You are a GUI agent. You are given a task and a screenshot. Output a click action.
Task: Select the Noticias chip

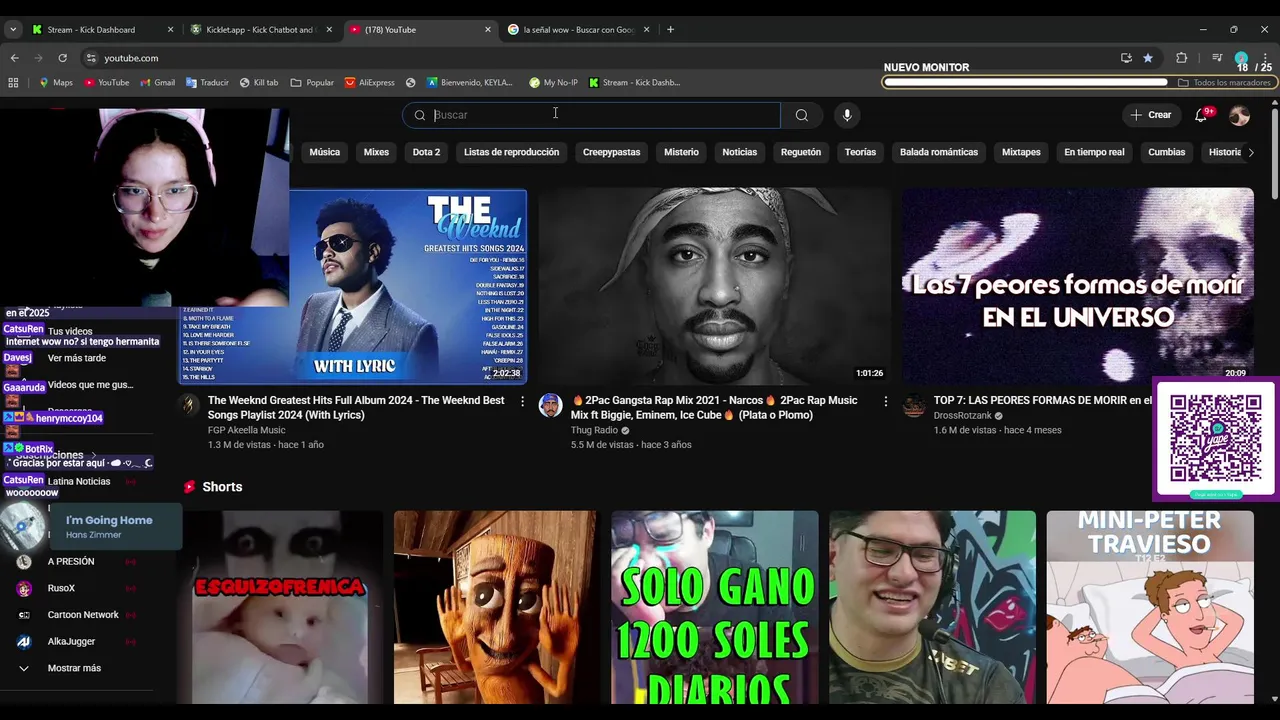[x=739, y=152]
